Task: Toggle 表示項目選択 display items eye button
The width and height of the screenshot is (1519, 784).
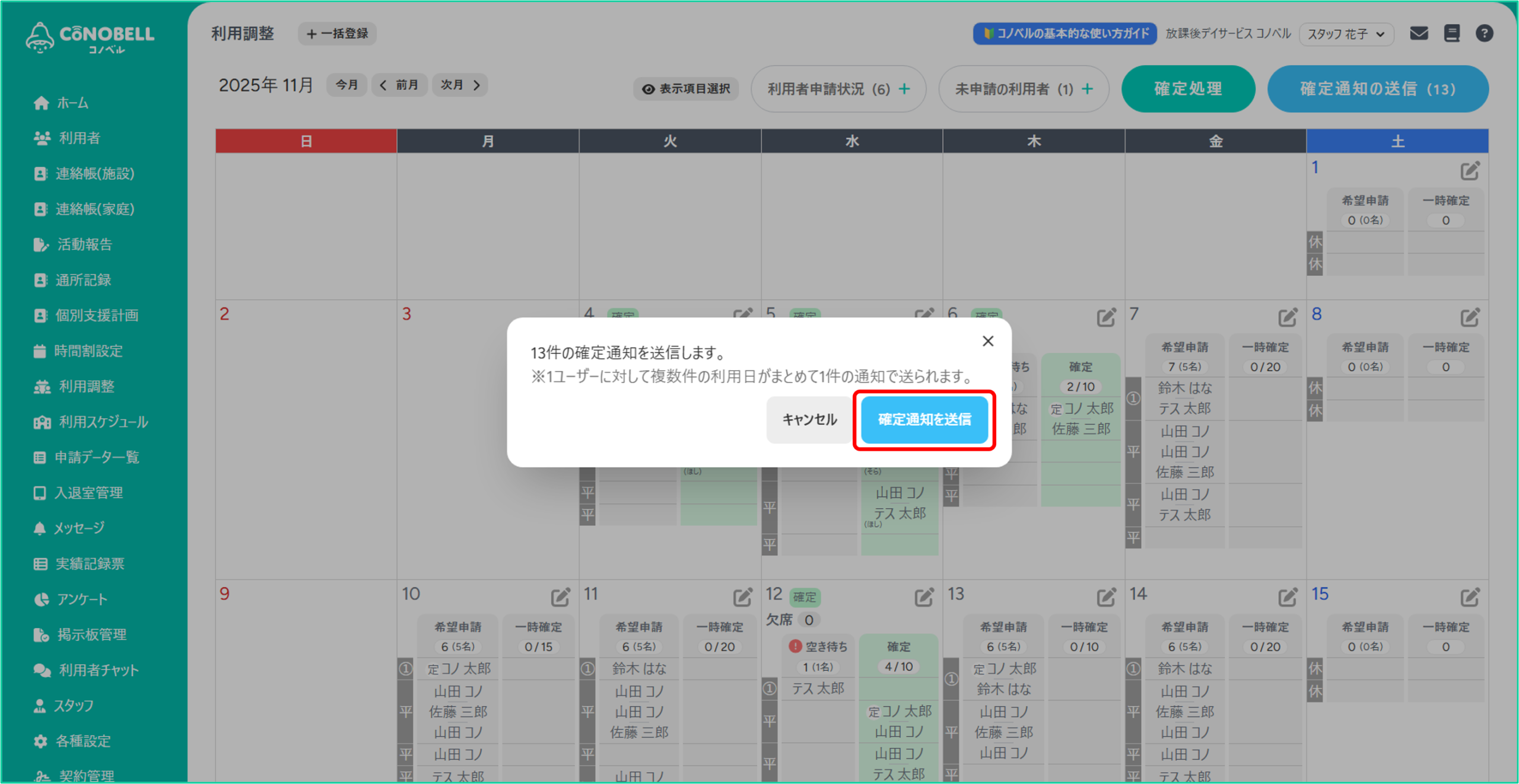Action: [x=686, y=89]
